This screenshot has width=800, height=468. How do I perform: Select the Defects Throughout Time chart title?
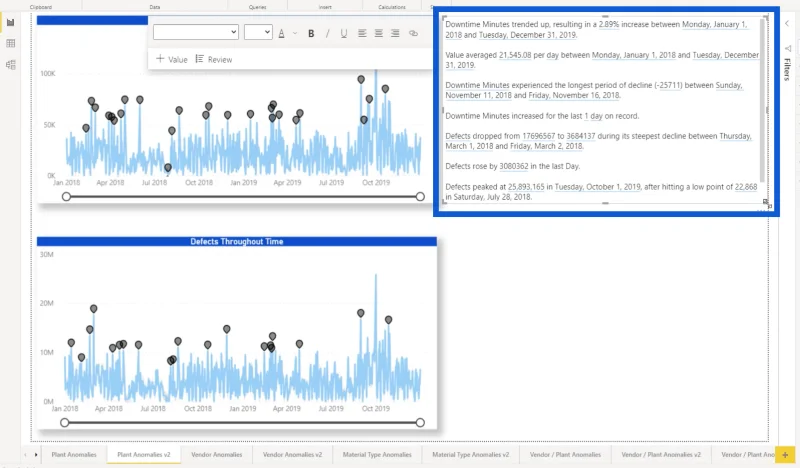(x=237, y=241)
